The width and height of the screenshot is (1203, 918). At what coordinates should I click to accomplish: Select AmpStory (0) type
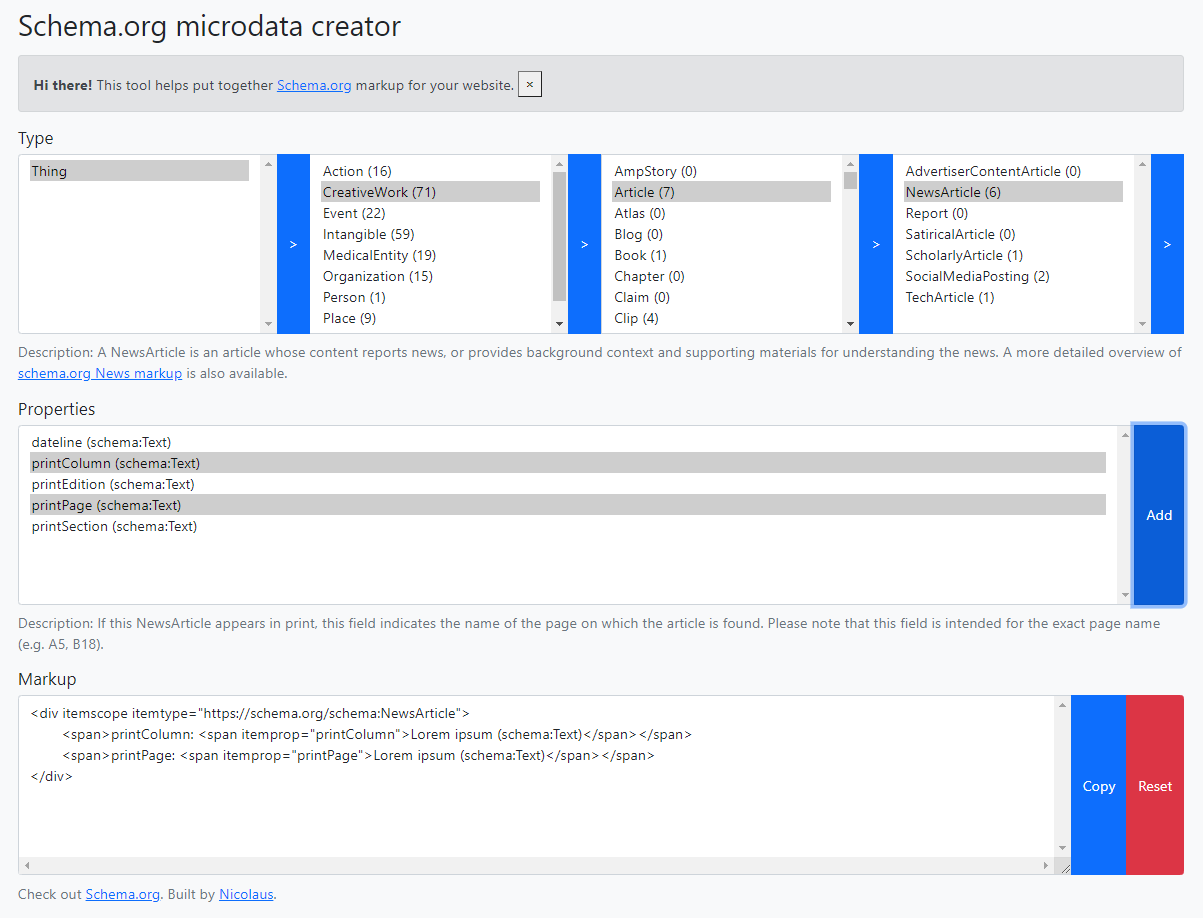(x=721, y=171)
